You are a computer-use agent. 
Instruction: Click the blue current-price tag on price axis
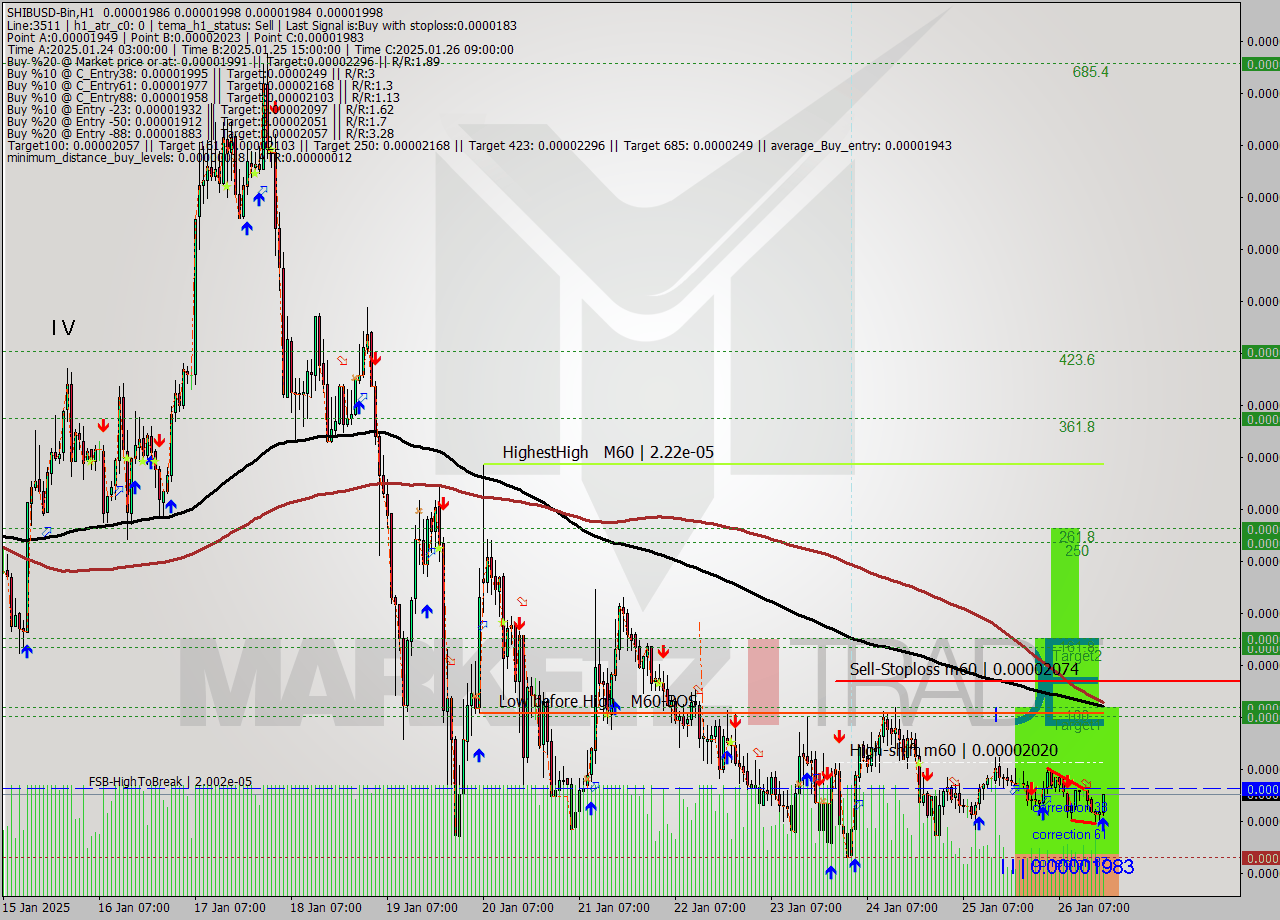(1260, 789)
